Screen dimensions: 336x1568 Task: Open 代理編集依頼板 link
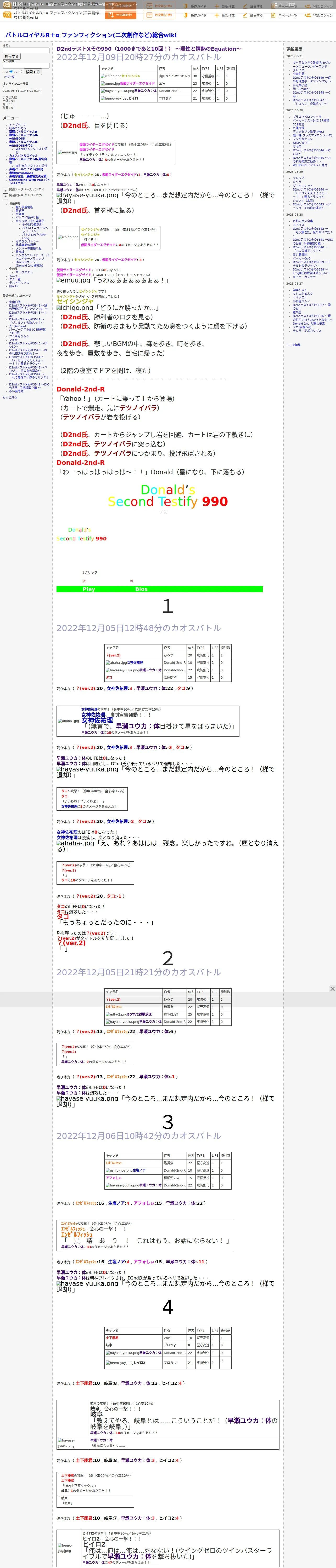pos(26,245)
